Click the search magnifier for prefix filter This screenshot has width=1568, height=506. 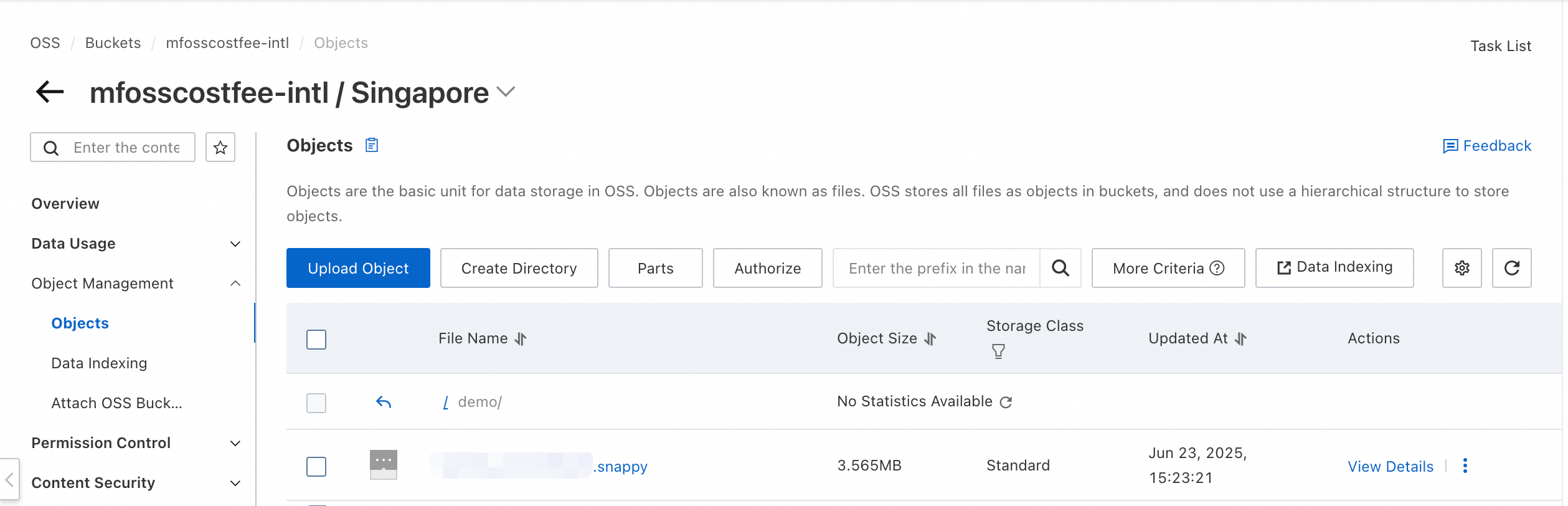[x=1060, y=269]
